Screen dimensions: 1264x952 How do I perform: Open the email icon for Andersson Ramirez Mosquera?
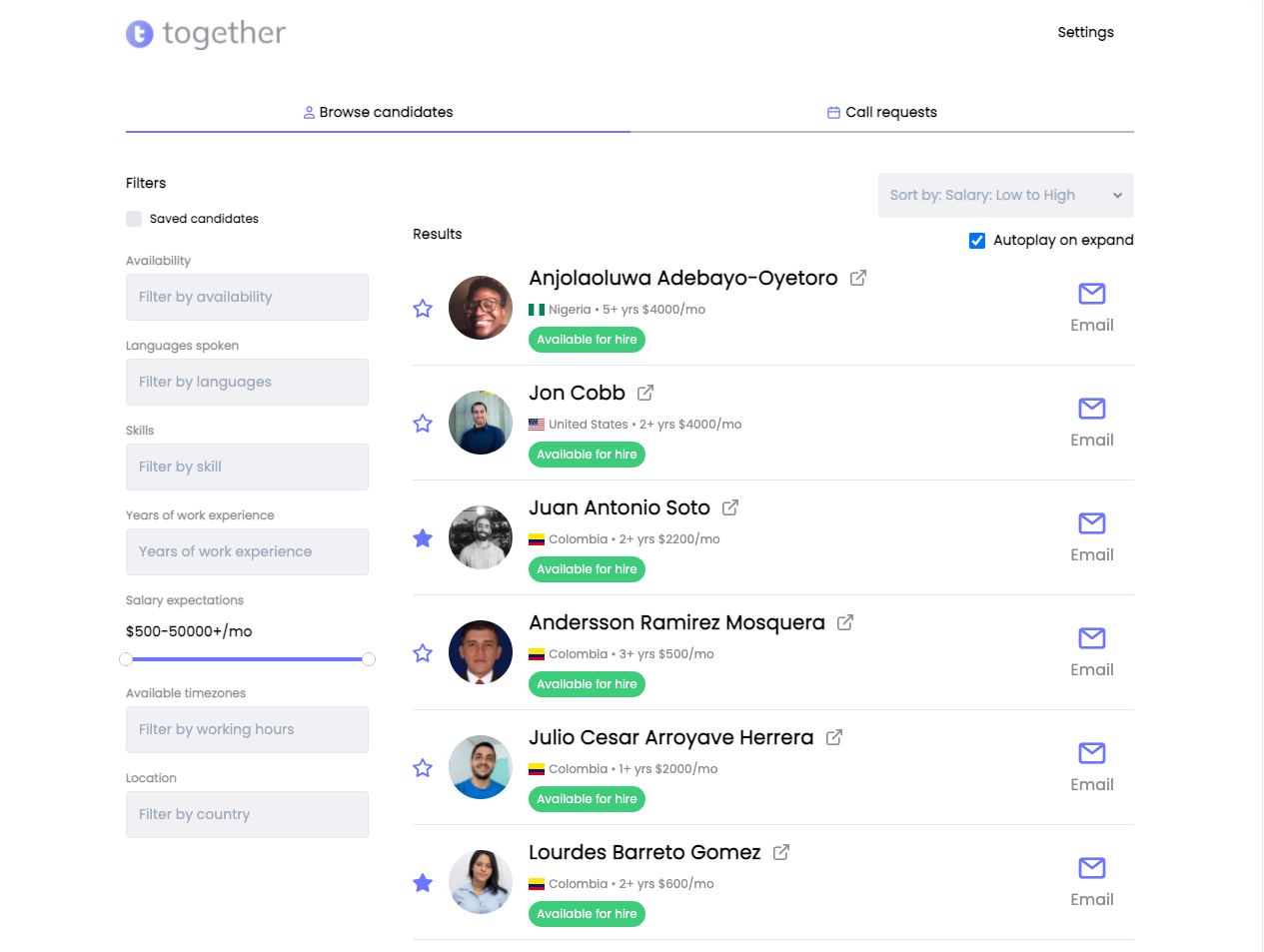tap(1091, 638)
